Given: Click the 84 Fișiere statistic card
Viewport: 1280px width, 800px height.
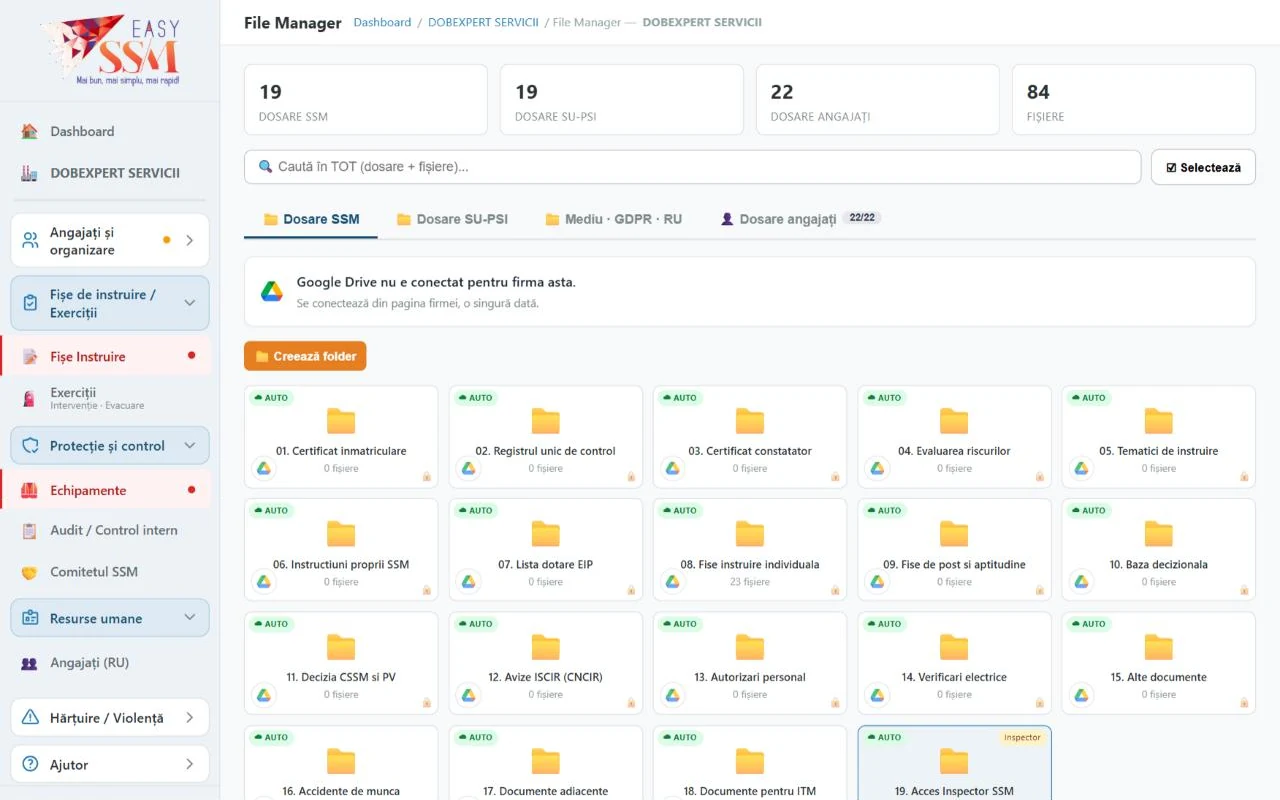Looking at the screenshot, I should click(1133, 100).
